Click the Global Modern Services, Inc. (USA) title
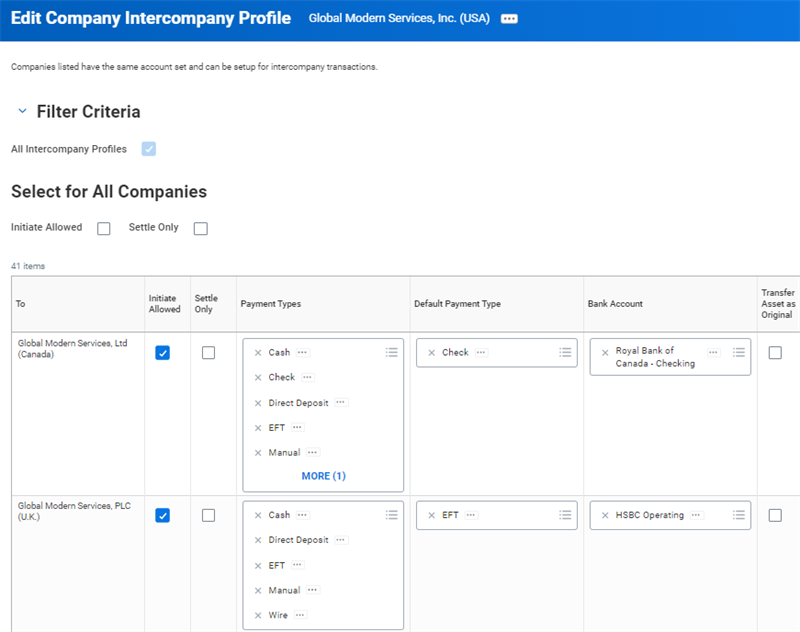 pyautogui.click(x=399, y=18)
